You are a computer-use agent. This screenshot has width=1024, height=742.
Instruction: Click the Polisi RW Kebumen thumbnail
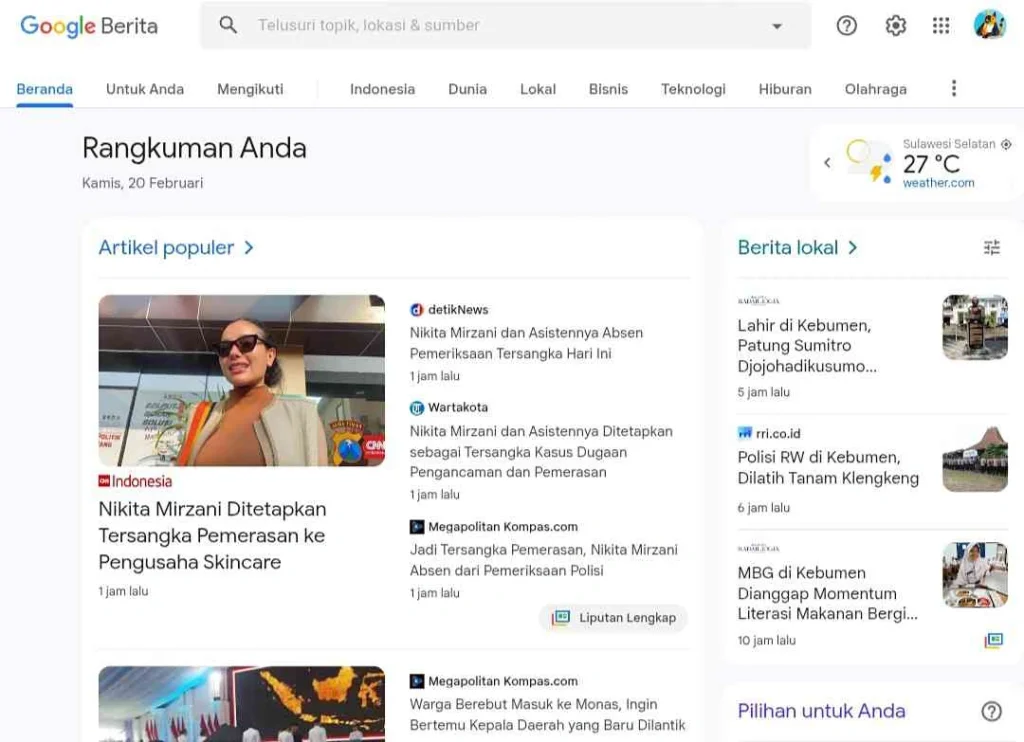(x=975, y=459)
